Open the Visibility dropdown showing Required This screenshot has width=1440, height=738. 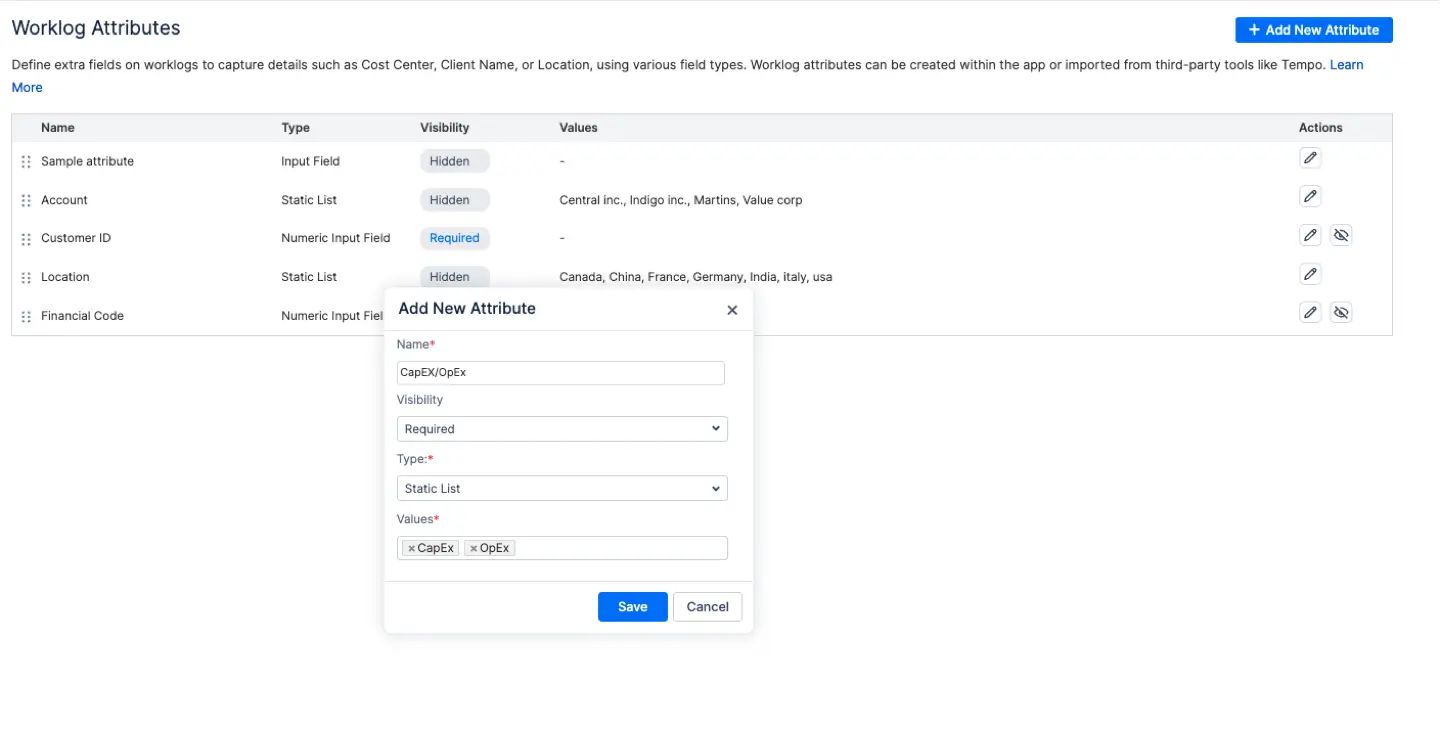[x=561, y=428]
